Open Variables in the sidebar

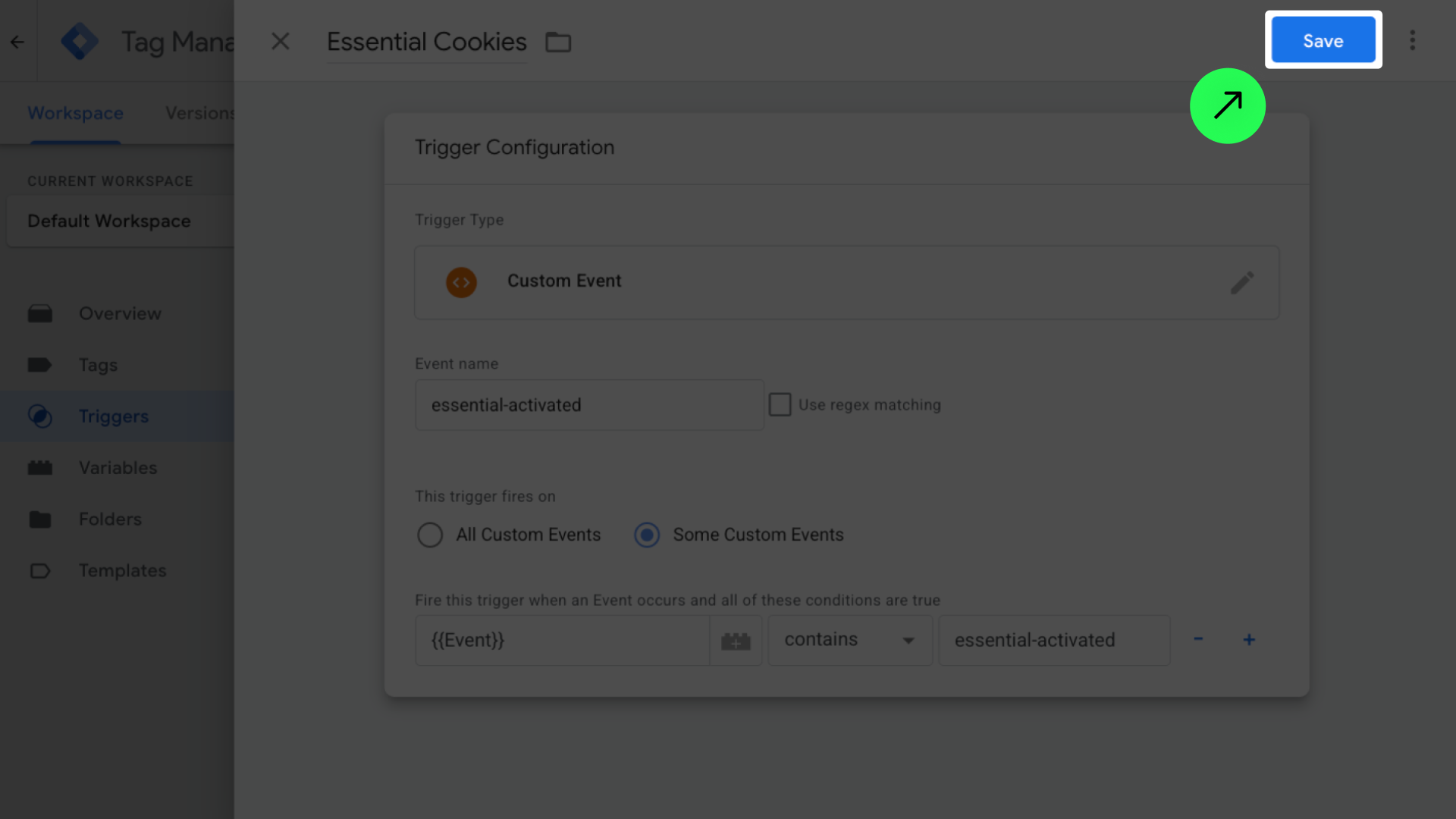coord(118,468)
